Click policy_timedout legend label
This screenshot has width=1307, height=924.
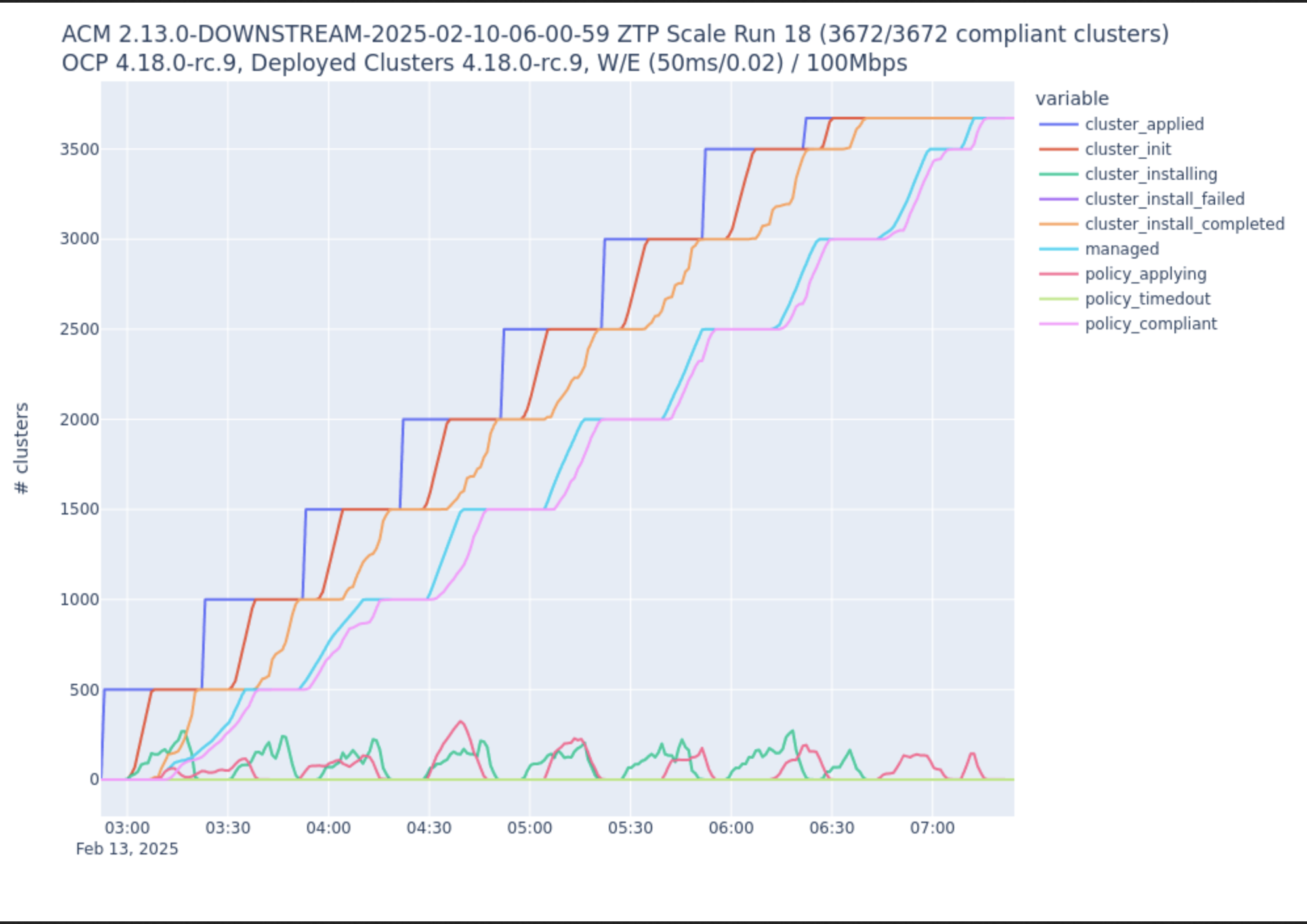coord(1147,299)
